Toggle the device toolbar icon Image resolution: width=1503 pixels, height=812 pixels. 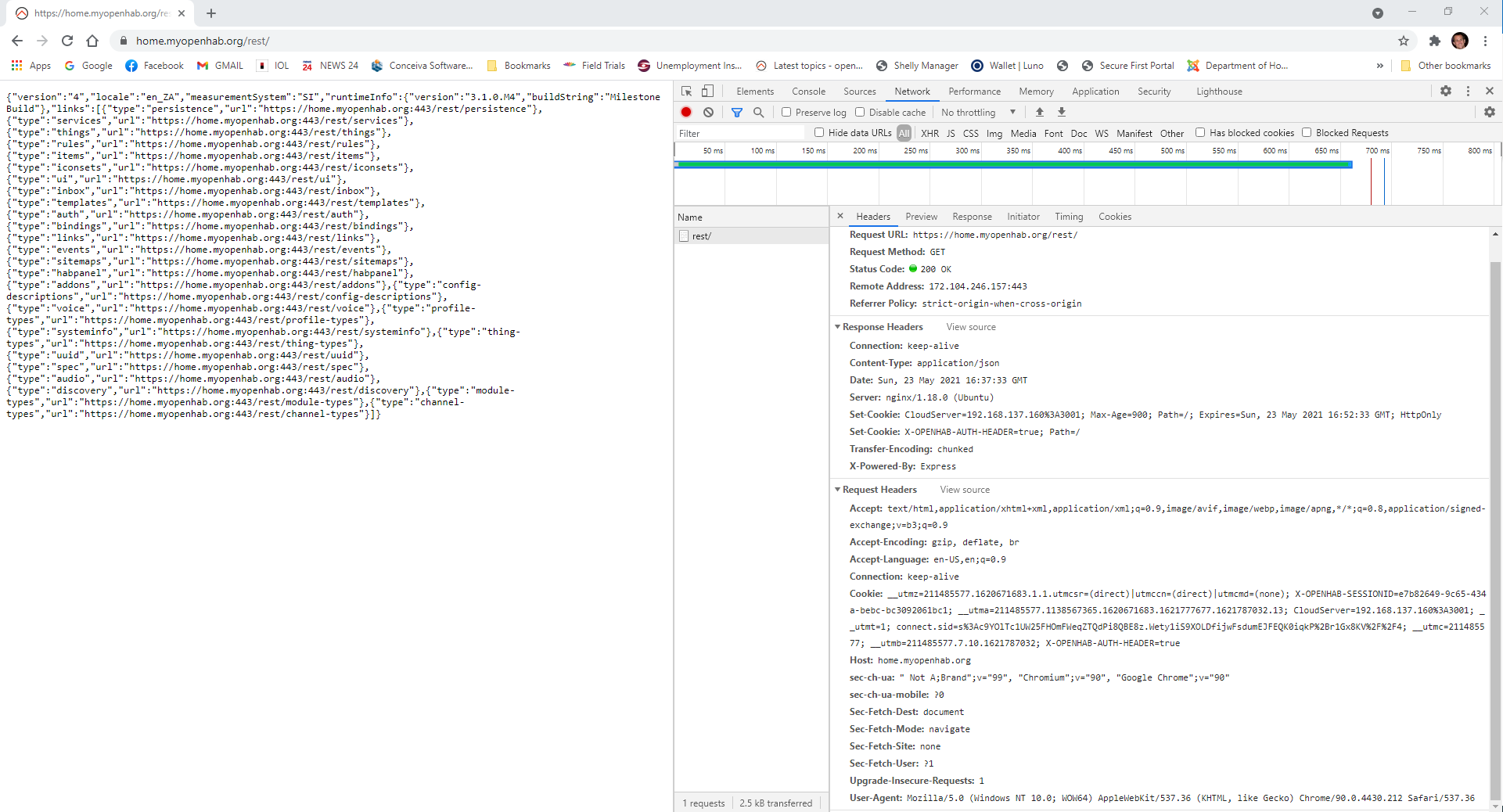tap(708, 92)
